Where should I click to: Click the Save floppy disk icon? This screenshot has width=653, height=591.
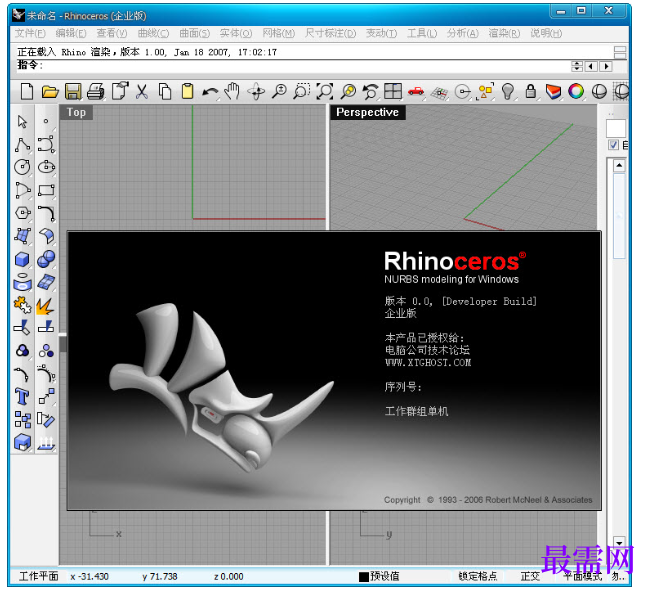click(73, 91)
